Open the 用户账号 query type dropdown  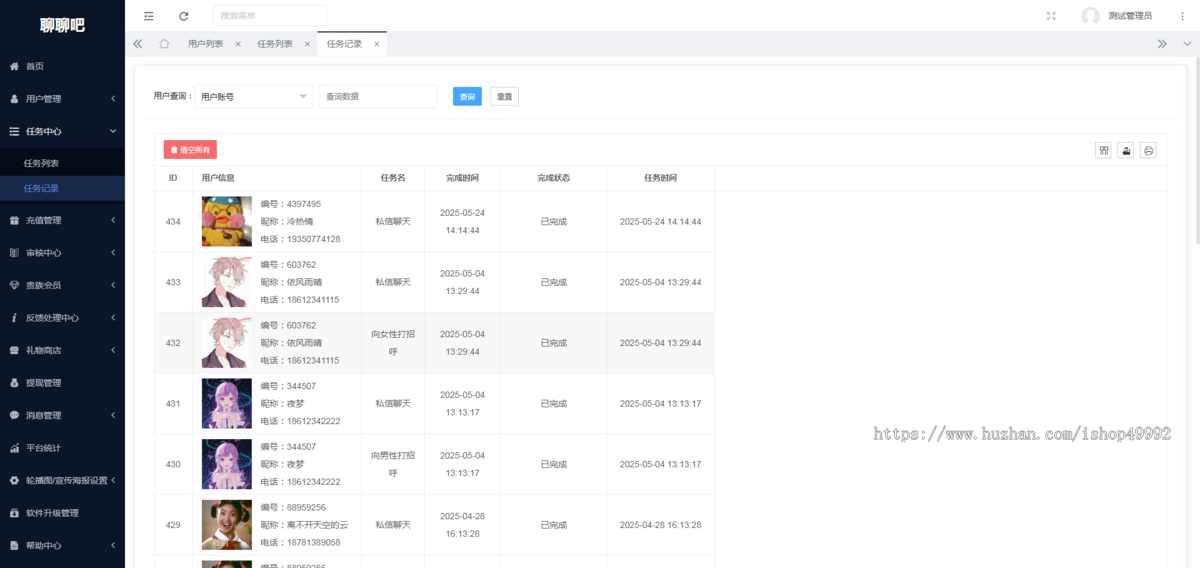point(255,97)
